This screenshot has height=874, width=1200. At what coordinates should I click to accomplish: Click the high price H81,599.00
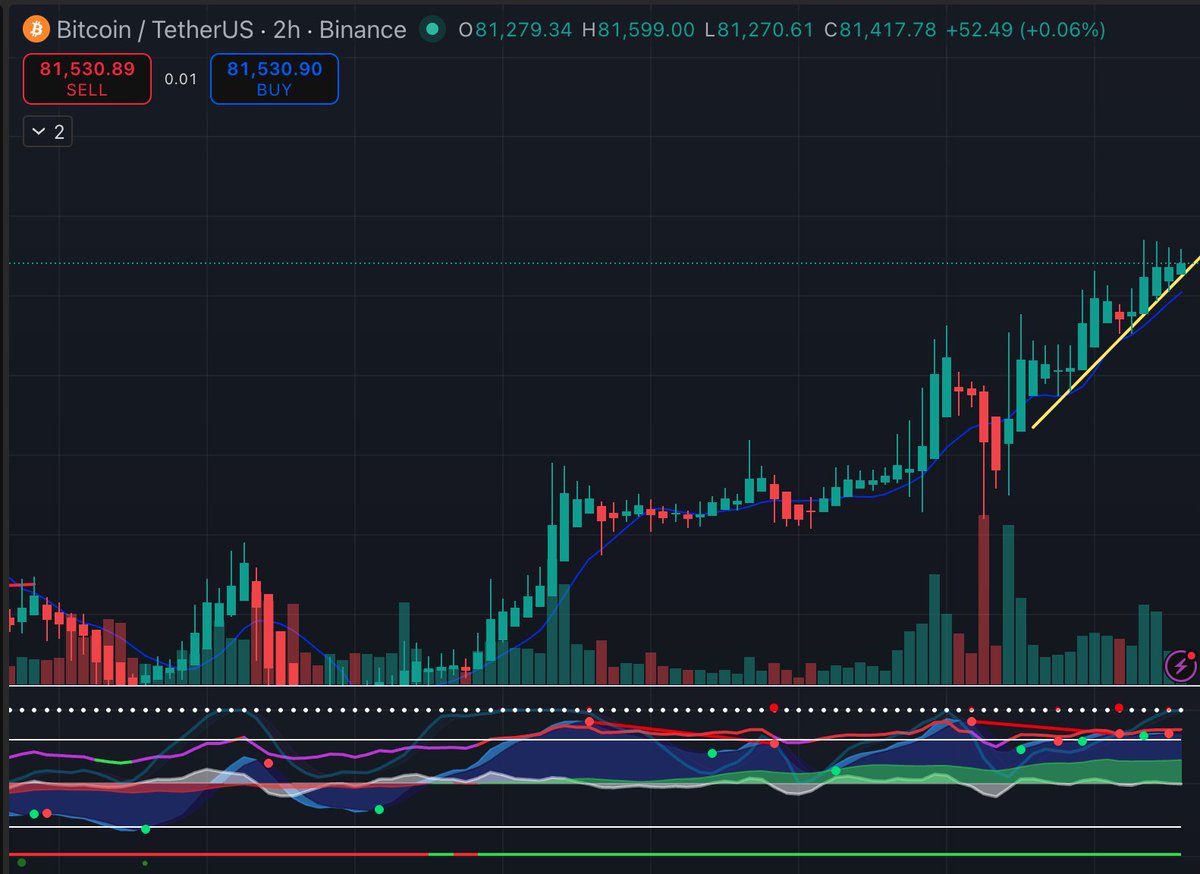coord(638,29)
